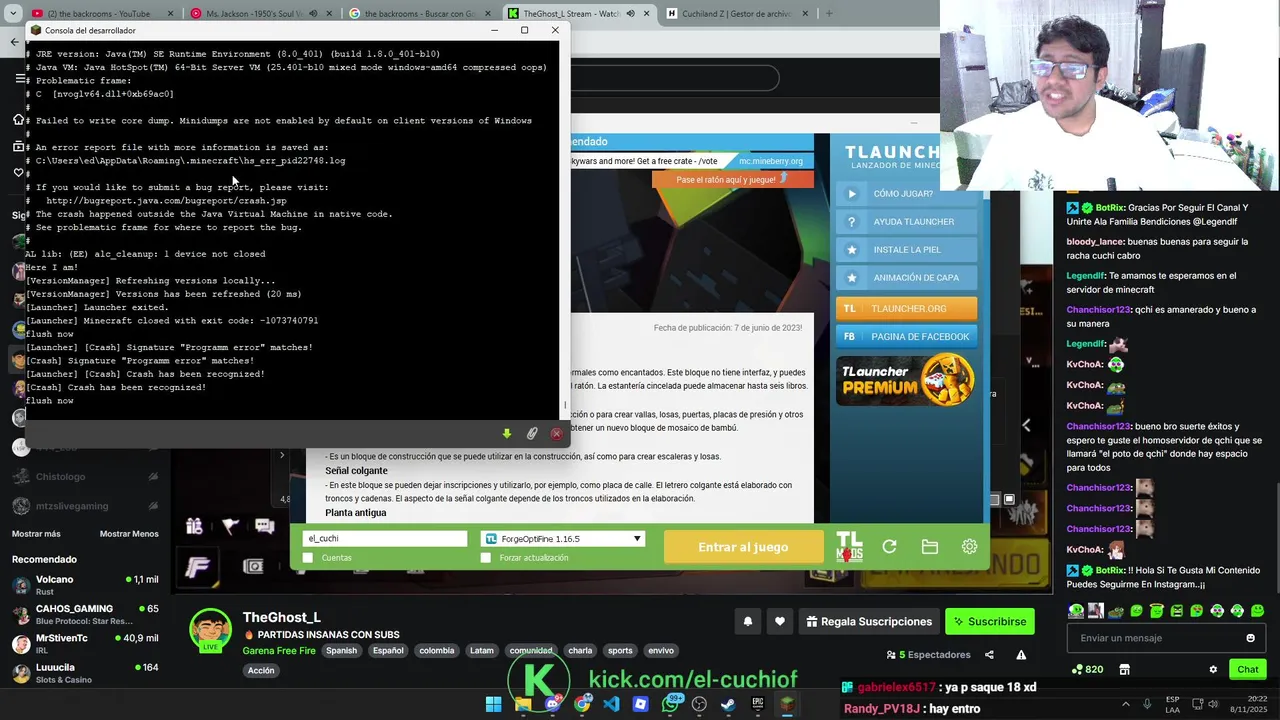Click the report warning triangle icon
The width and height of the screenshot is (1280, 720).
tap(1021, 655)
